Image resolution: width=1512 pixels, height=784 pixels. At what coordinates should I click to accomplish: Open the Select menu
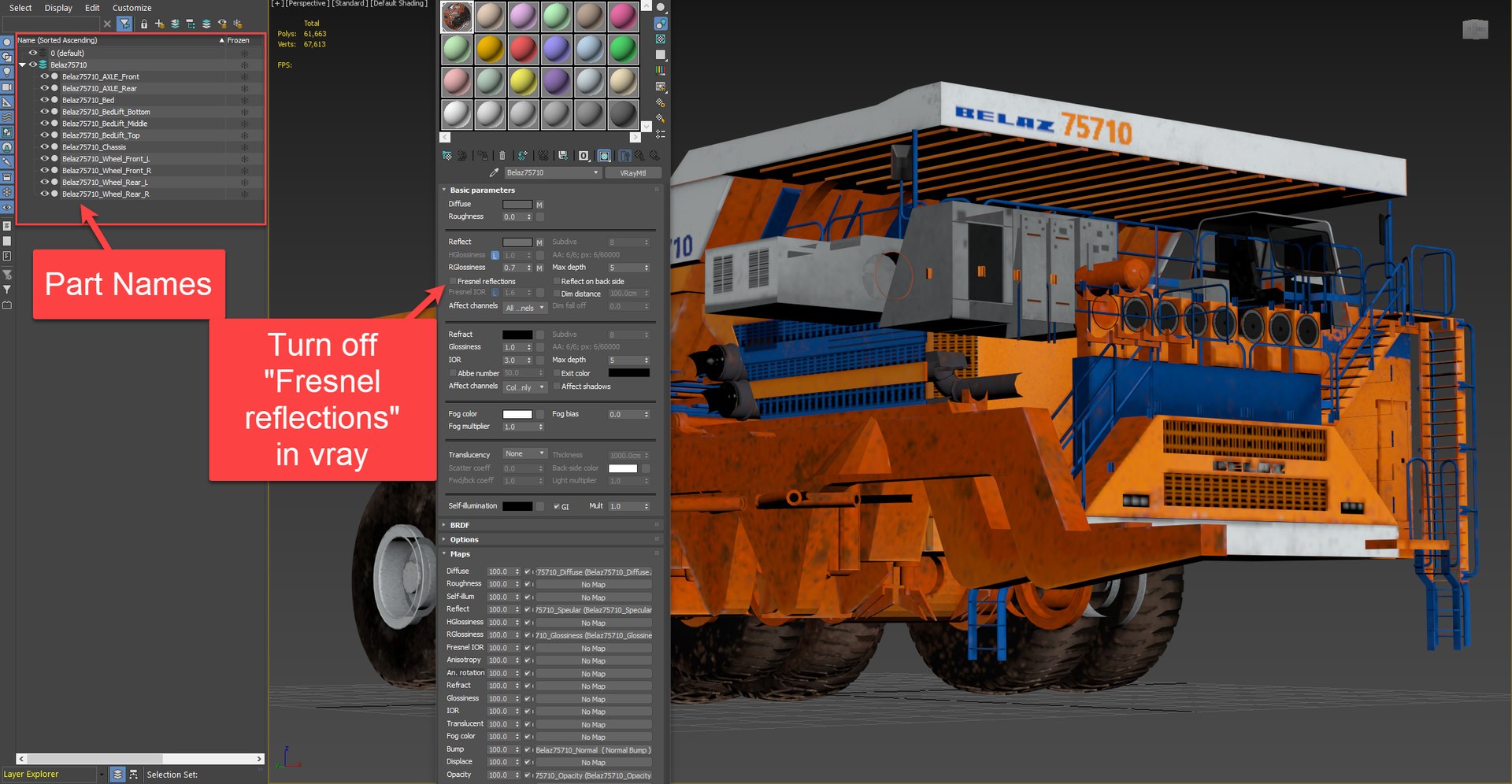tap(20, 8)
